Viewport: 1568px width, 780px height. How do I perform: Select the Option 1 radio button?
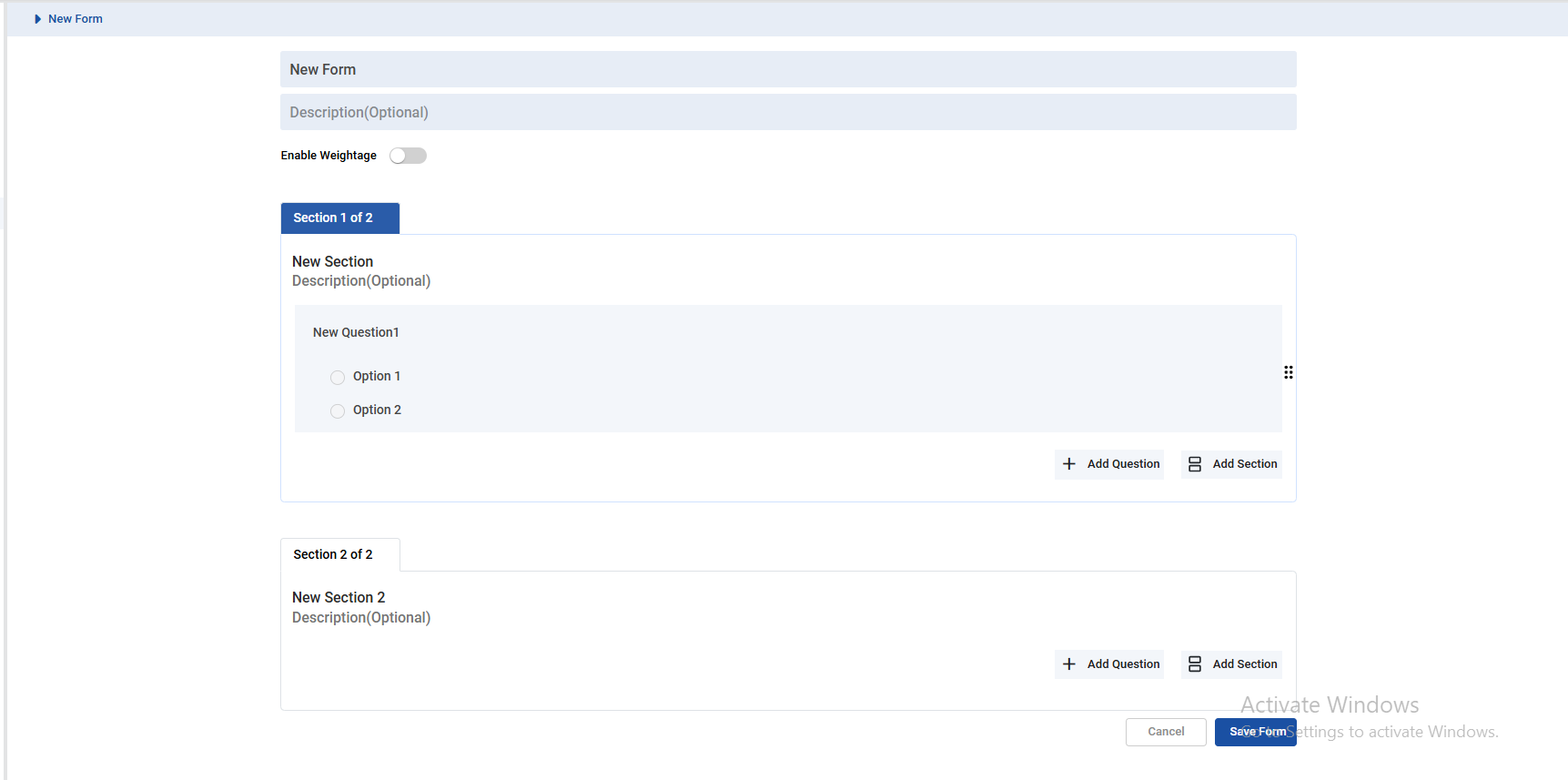point(338,377)
